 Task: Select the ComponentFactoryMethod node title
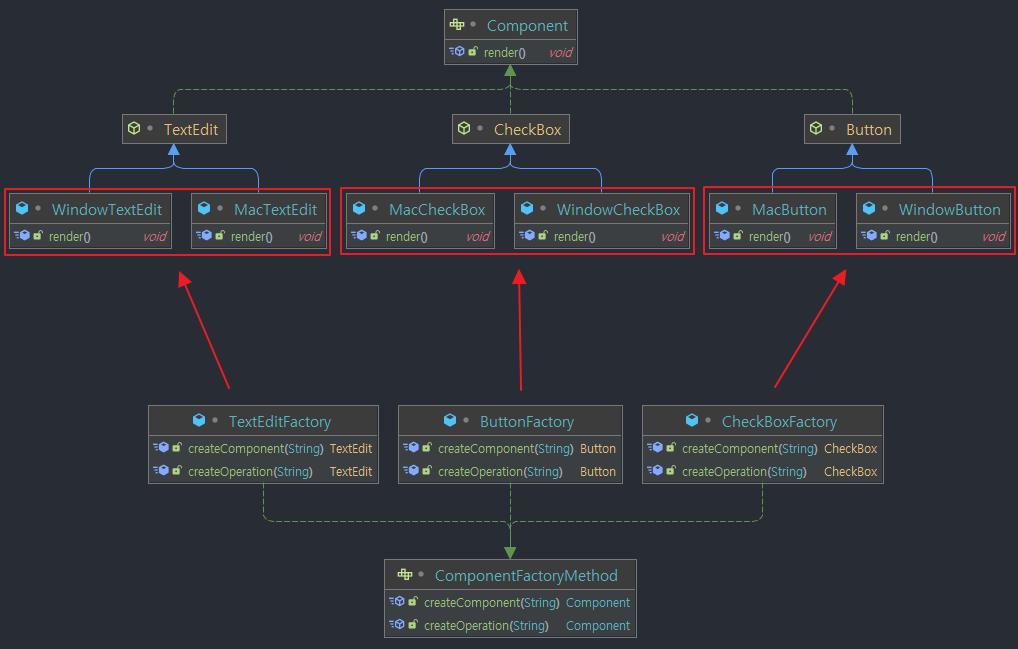(x=526, y=576)
